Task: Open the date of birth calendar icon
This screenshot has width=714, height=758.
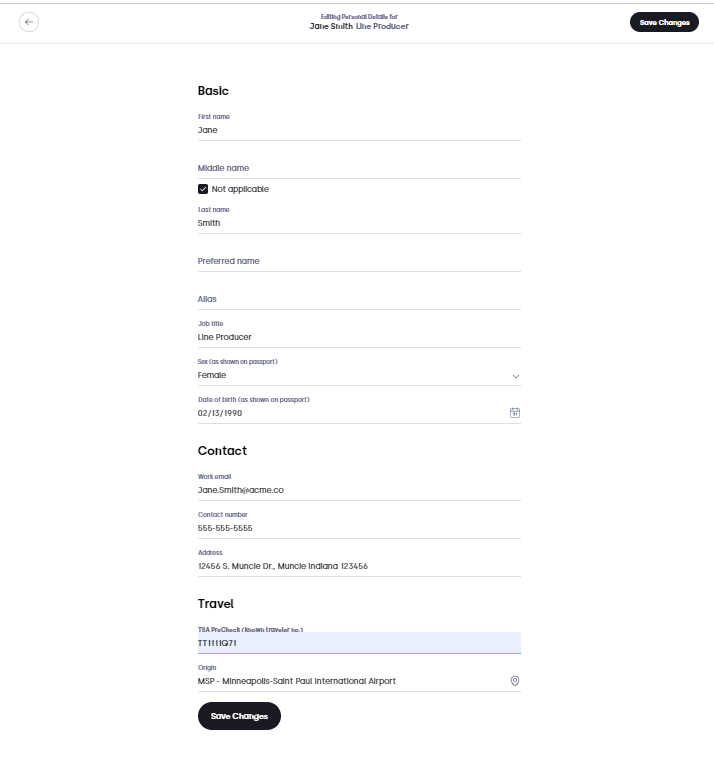Action: click(x=515, y=413)
